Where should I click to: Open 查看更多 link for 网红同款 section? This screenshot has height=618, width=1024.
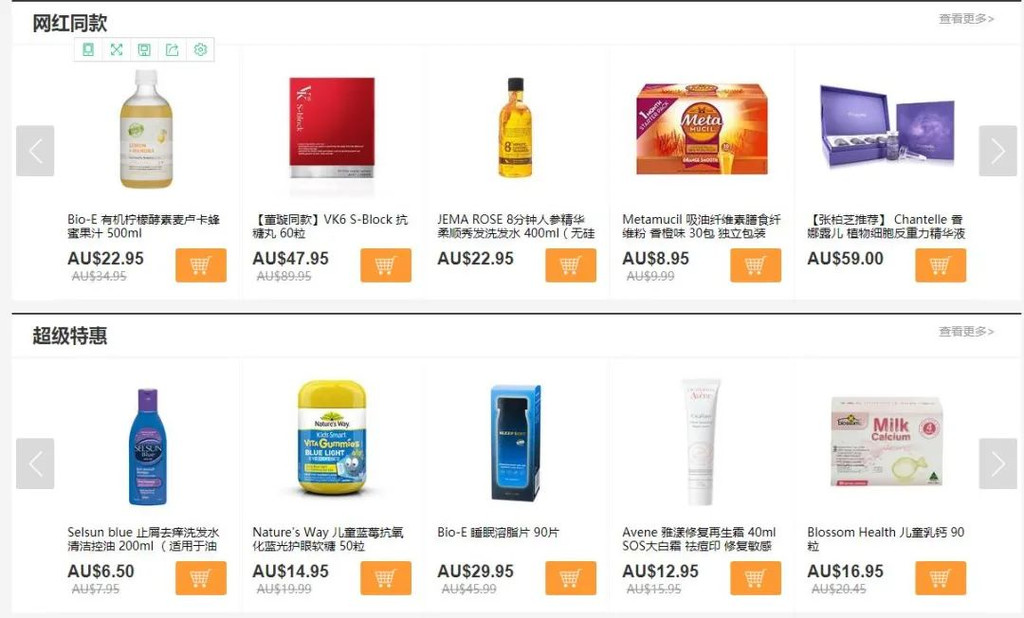[966, 19]
